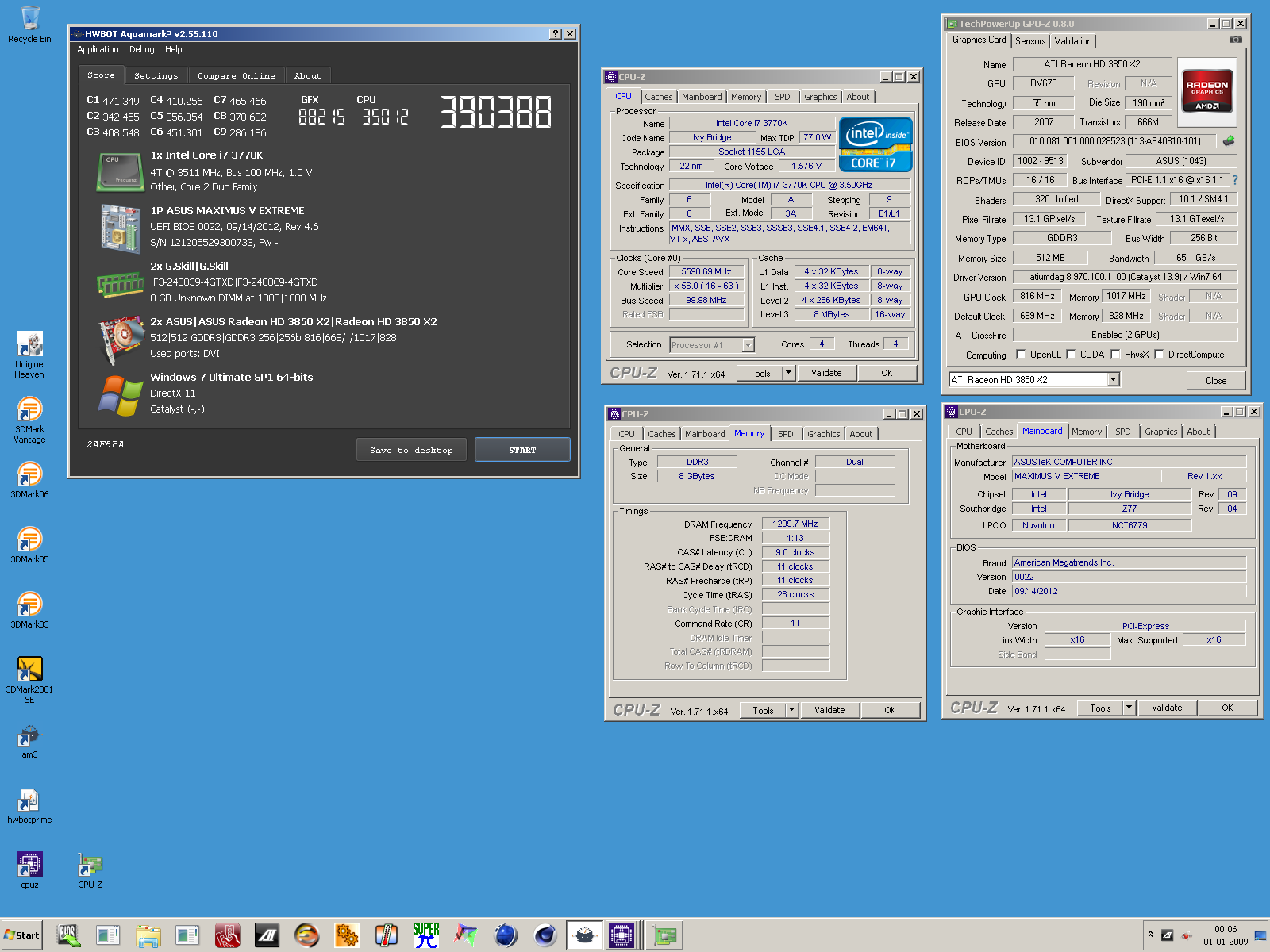Open the graphics card selector dropdown in GPU-Z
Screen dimensions: 1270x952
[1113, 380]
